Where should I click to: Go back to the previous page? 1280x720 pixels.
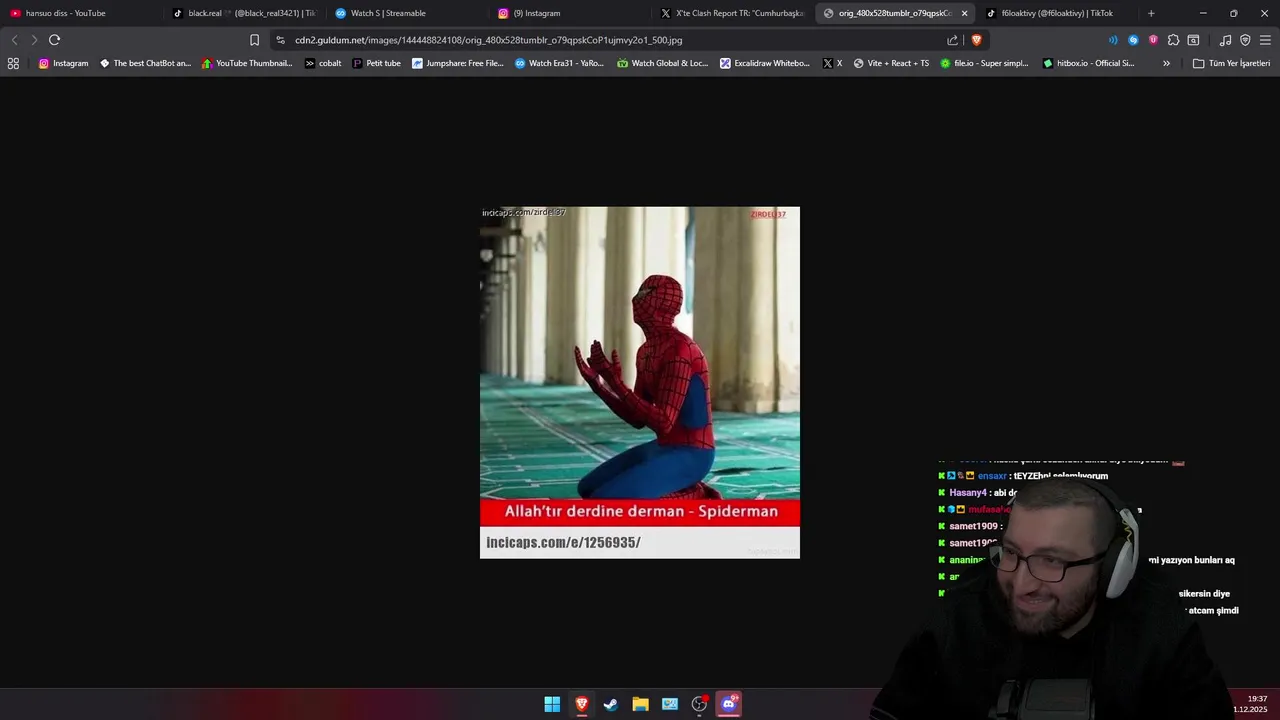14,40
